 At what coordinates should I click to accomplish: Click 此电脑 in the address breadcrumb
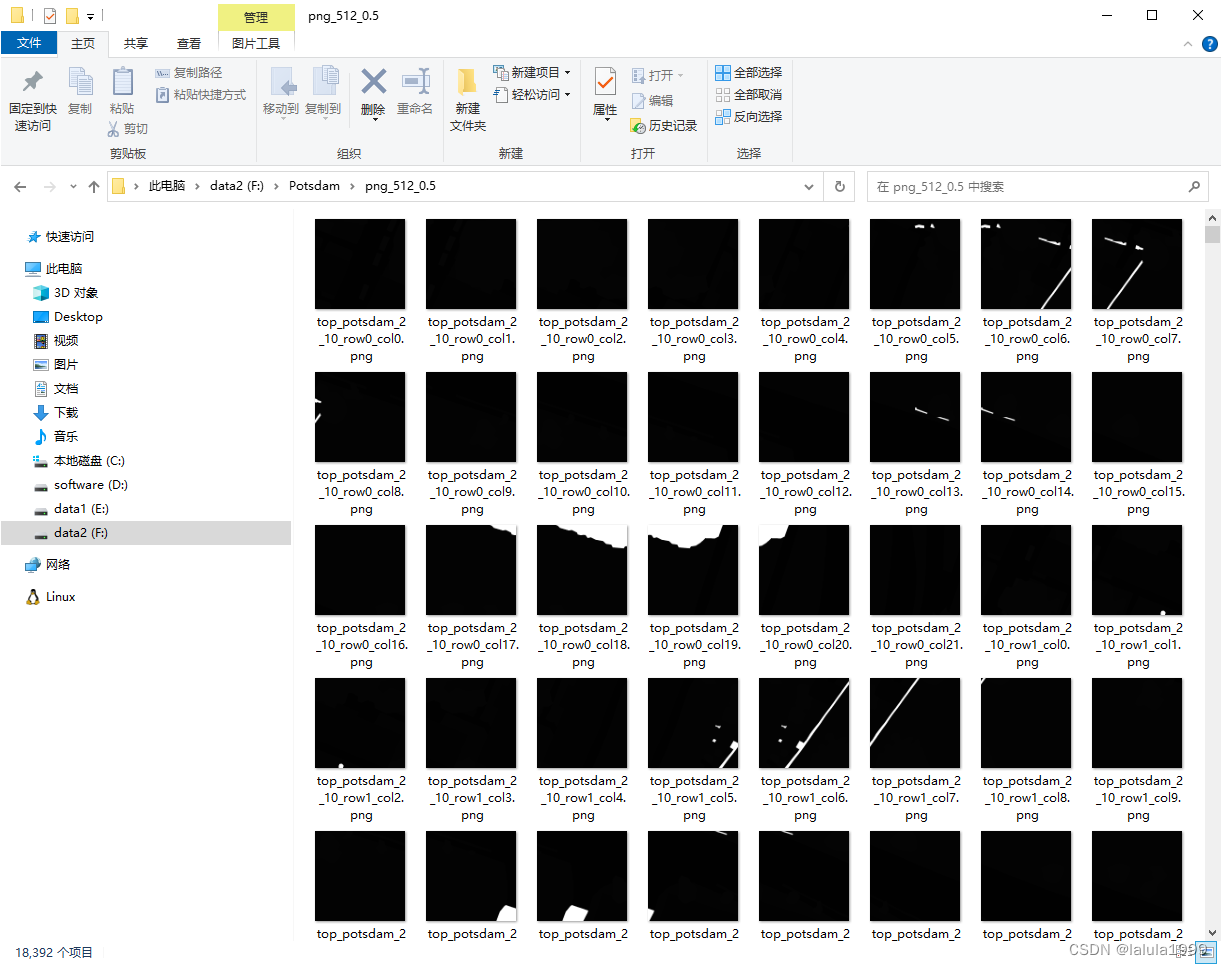167,187
